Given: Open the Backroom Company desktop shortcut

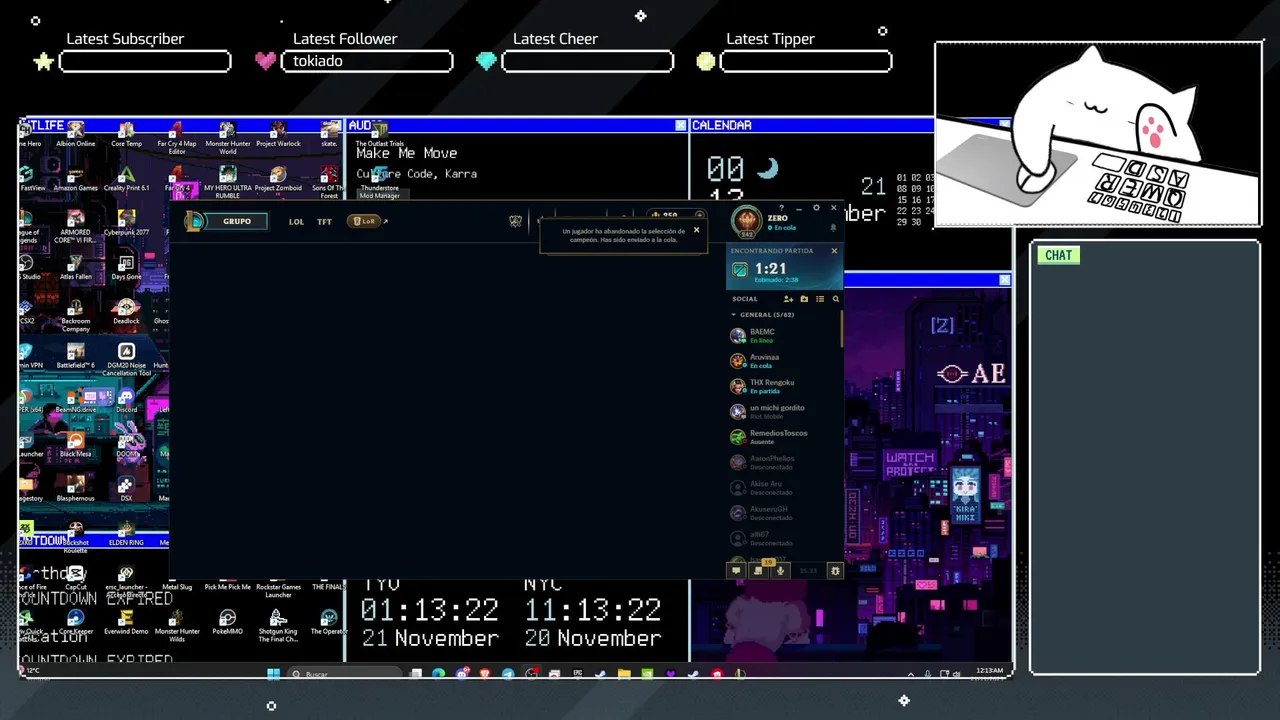Looking at the screenshot, I should 75,313.
